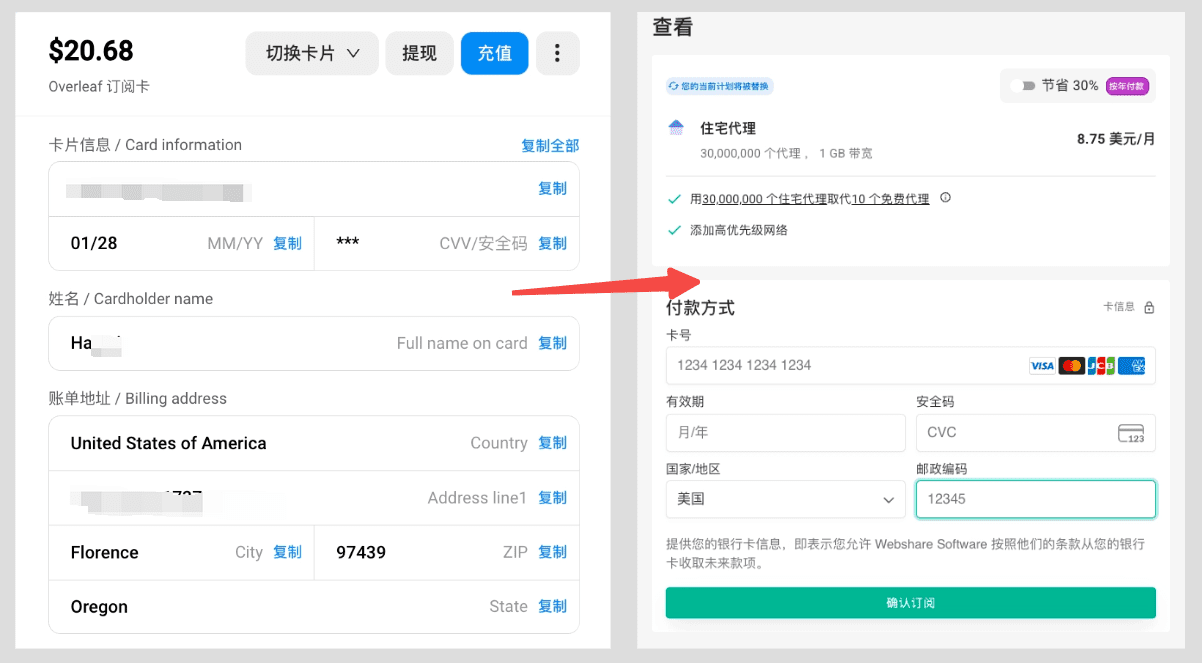Click the 添加高优先级网络 feature text
1202x663 pixels.
pos(739,230)
